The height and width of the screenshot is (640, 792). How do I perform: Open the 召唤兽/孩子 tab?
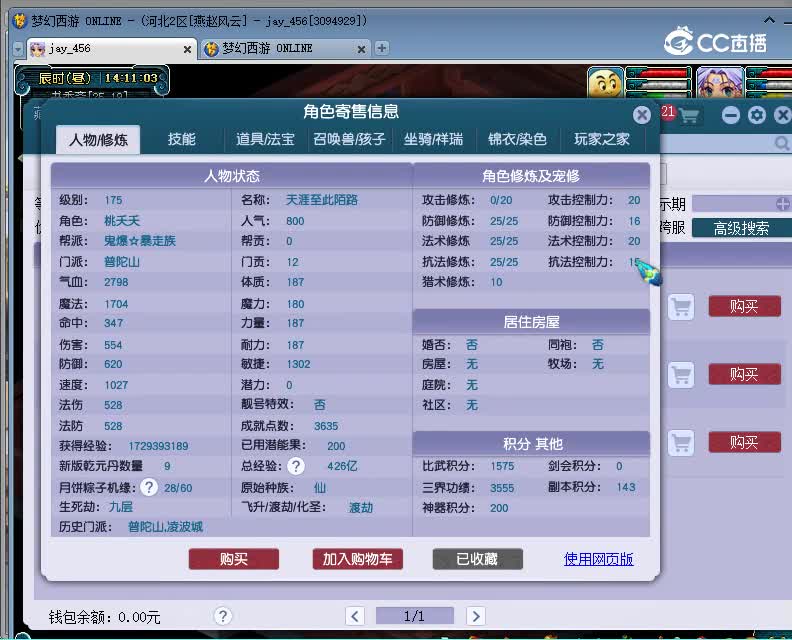click(x=349, y=139)
